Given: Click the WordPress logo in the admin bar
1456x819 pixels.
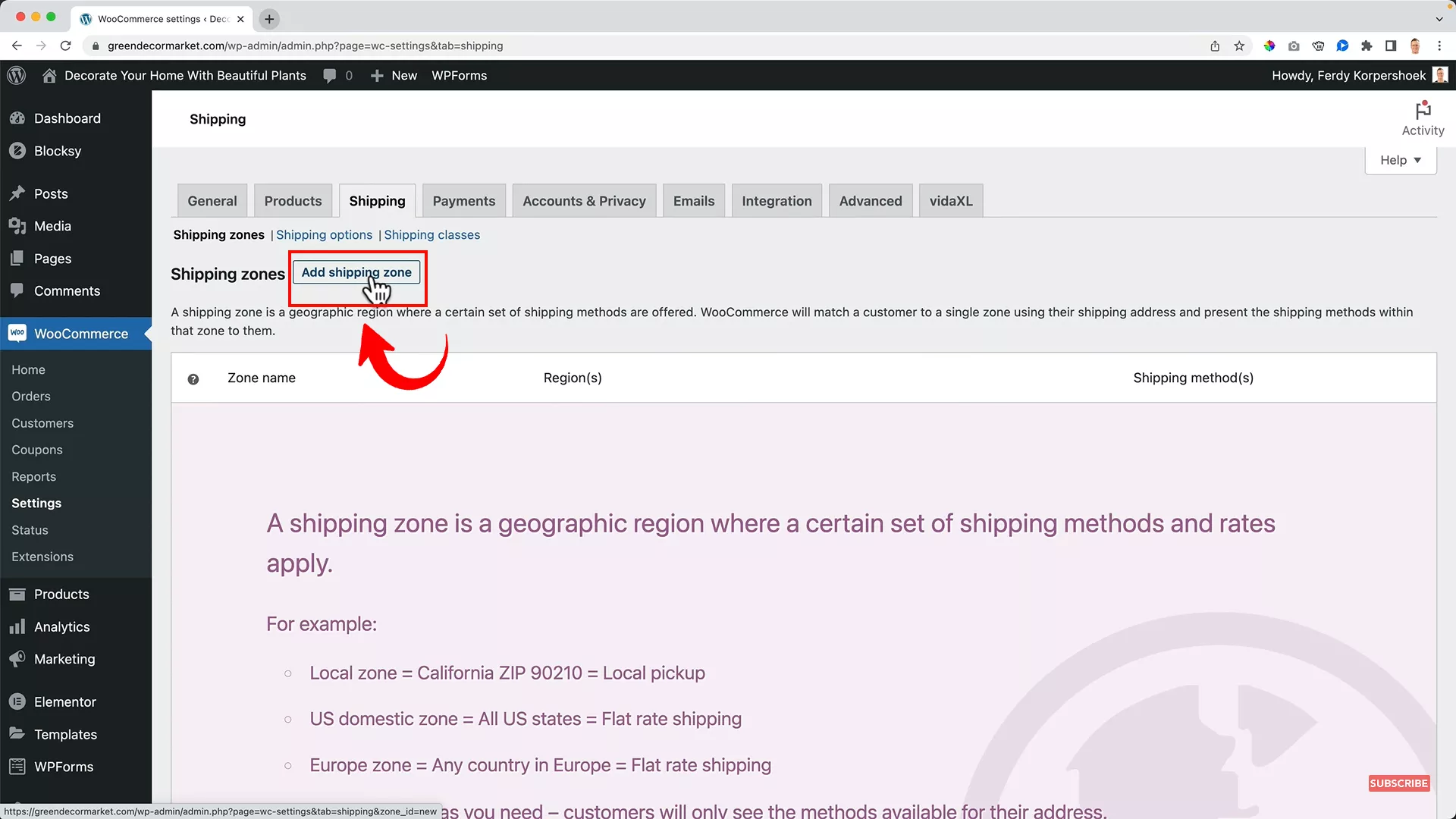Looking at the screenshot, I should pyautogui.click(x=16, y=75).
